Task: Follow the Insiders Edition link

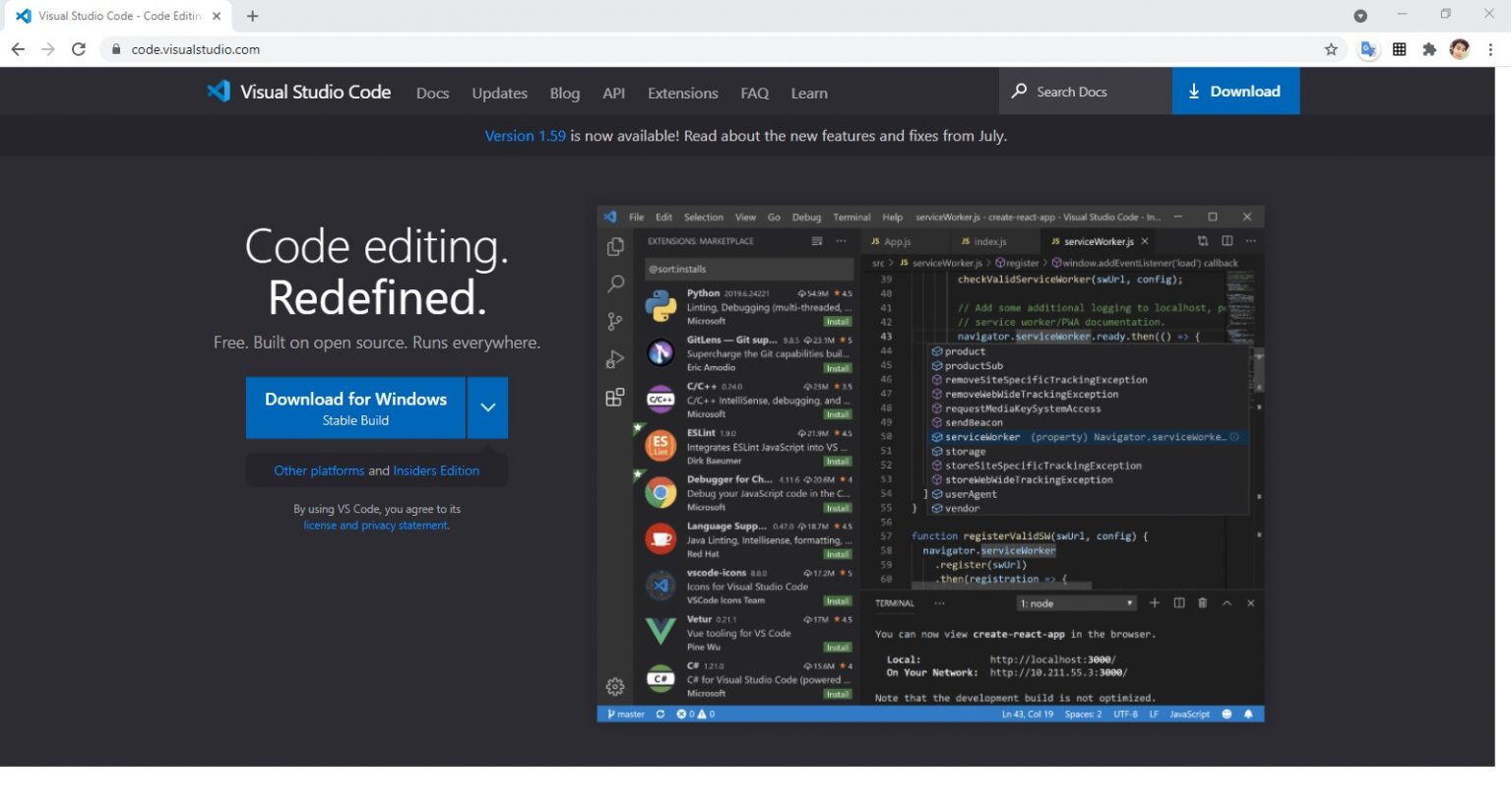Action: [436, 470]
